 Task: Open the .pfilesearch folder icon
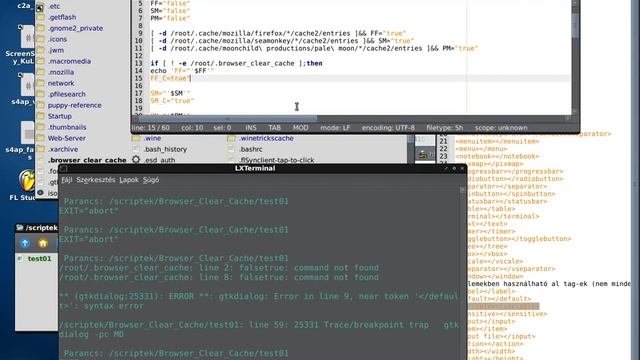coord(40,95)
